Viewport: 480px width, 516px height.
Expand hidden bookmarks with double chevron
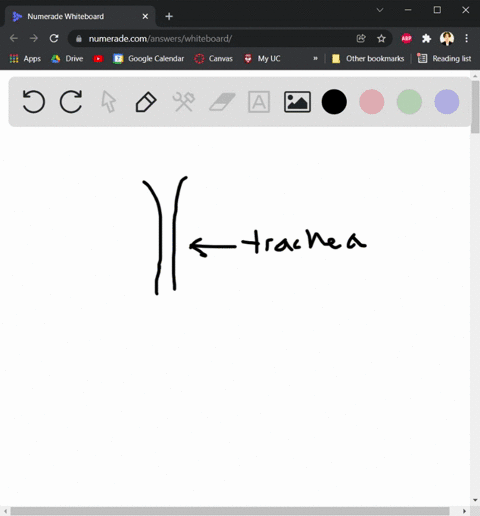tap(315, 59)
